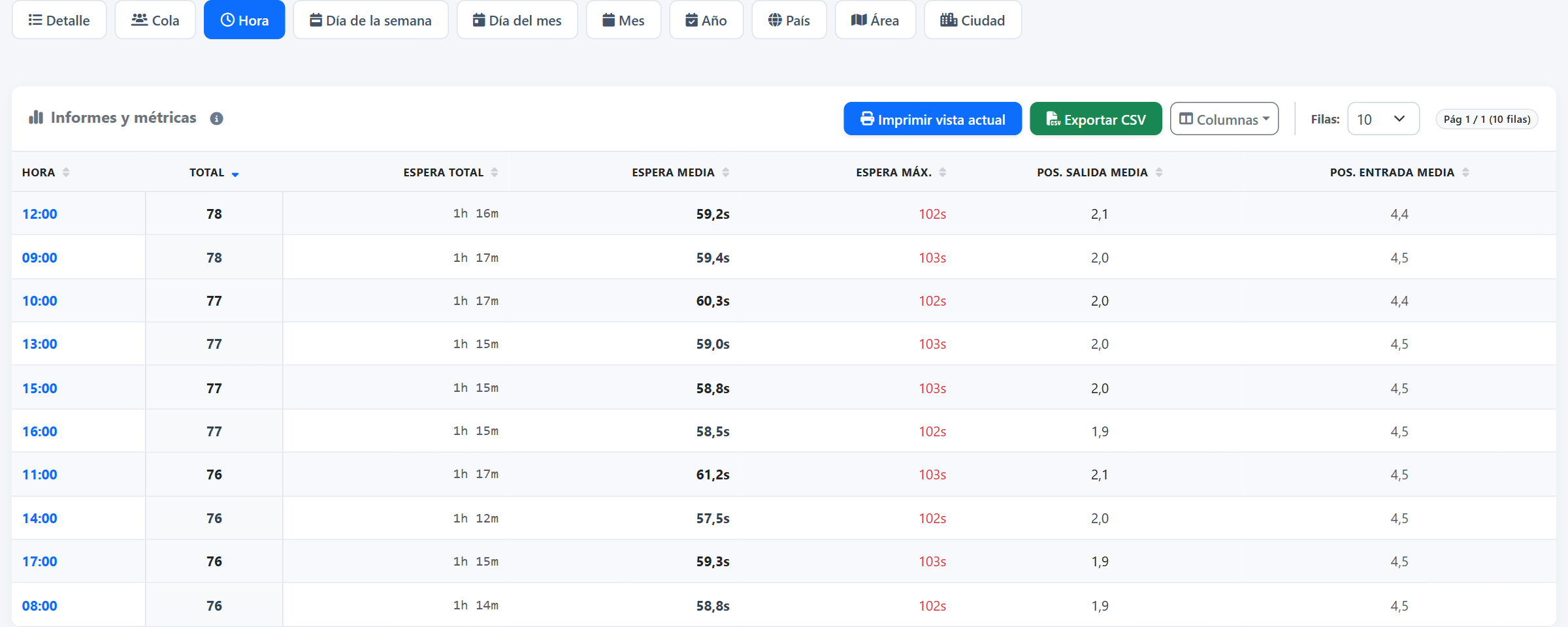Open the 17:00 hour link

point(40,562)
